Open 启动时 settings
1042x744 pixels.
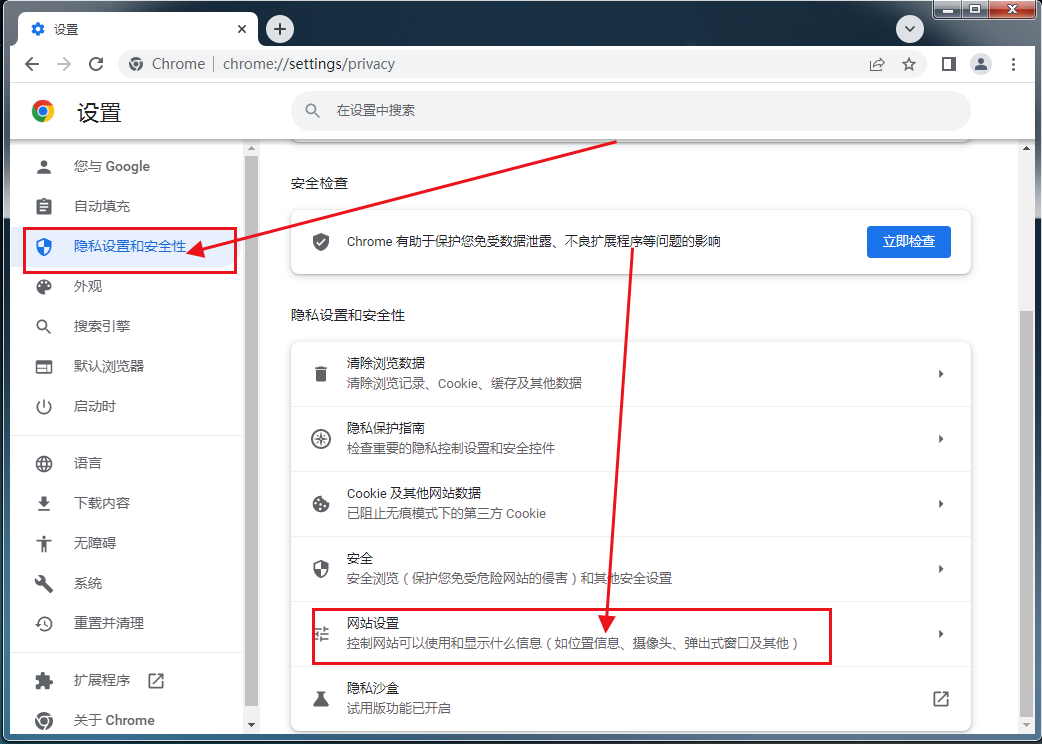coord(127,406)
